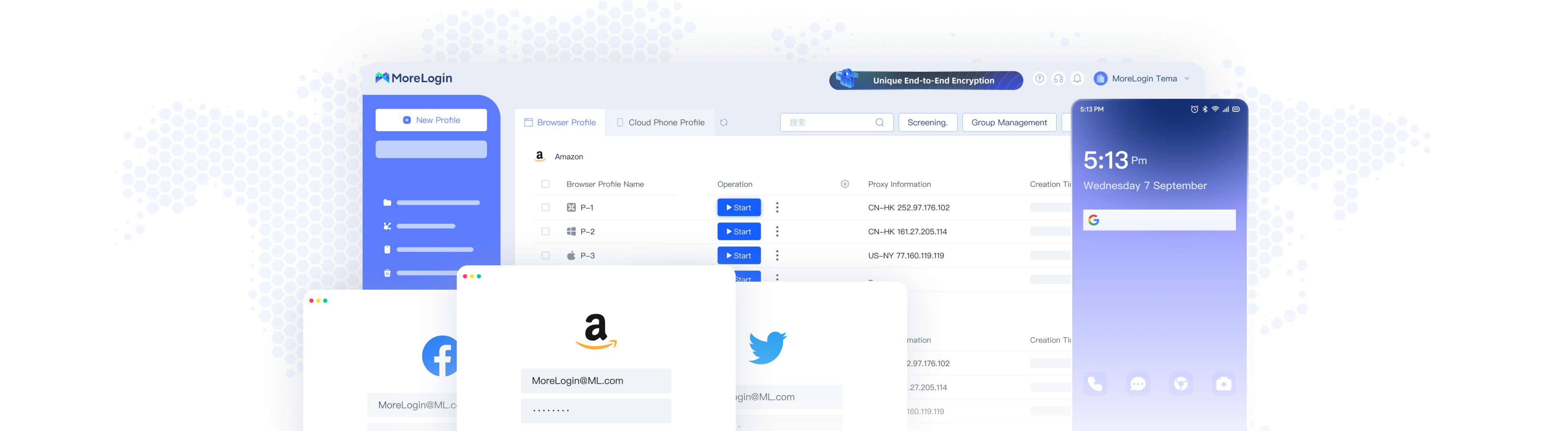The image size is (1568, 431).
Task: Open the camera app icon on the phone
Action: pyautogui.click(x=1223, y=384)
